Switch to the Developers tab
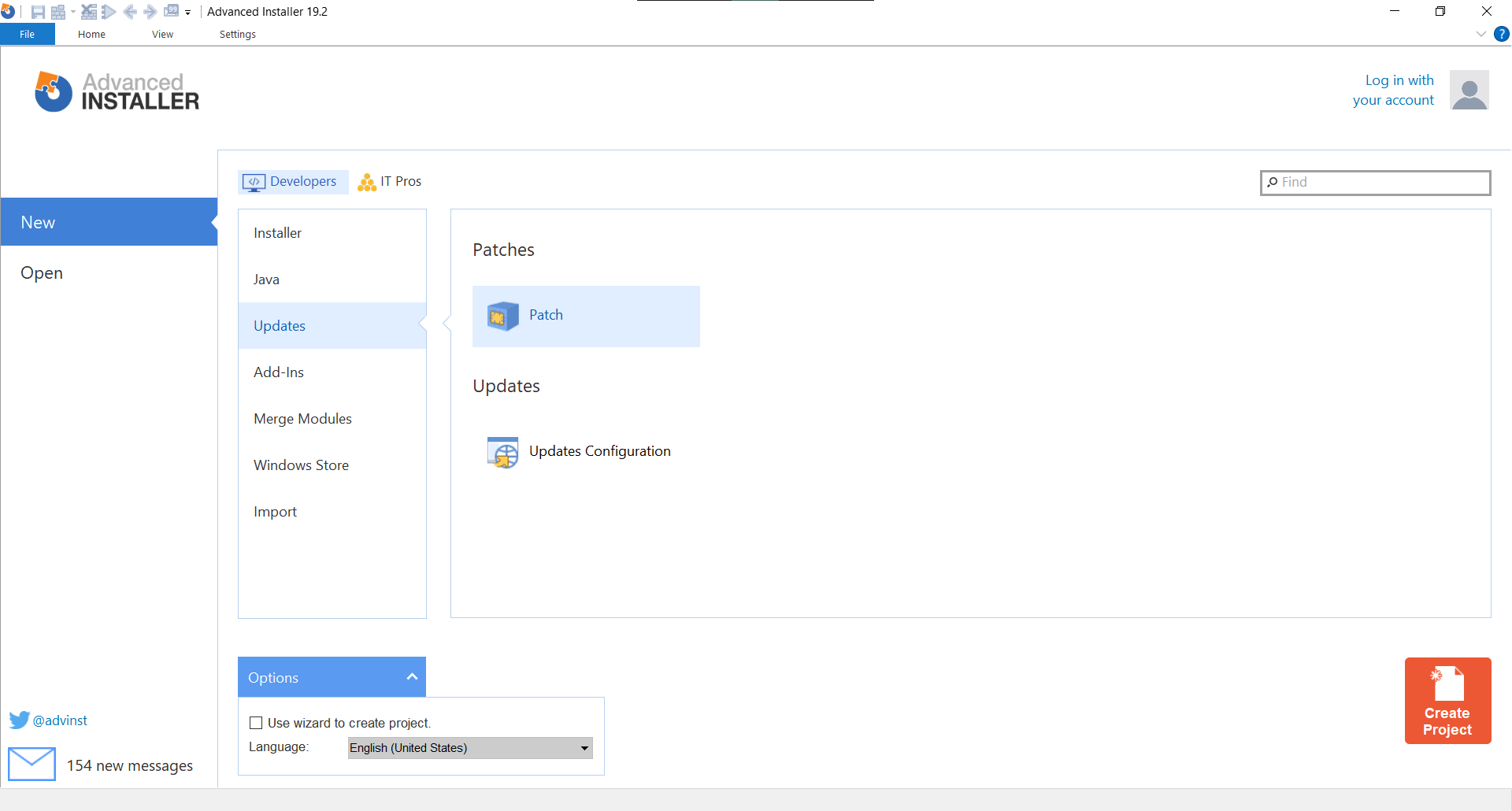 [293, 181]
